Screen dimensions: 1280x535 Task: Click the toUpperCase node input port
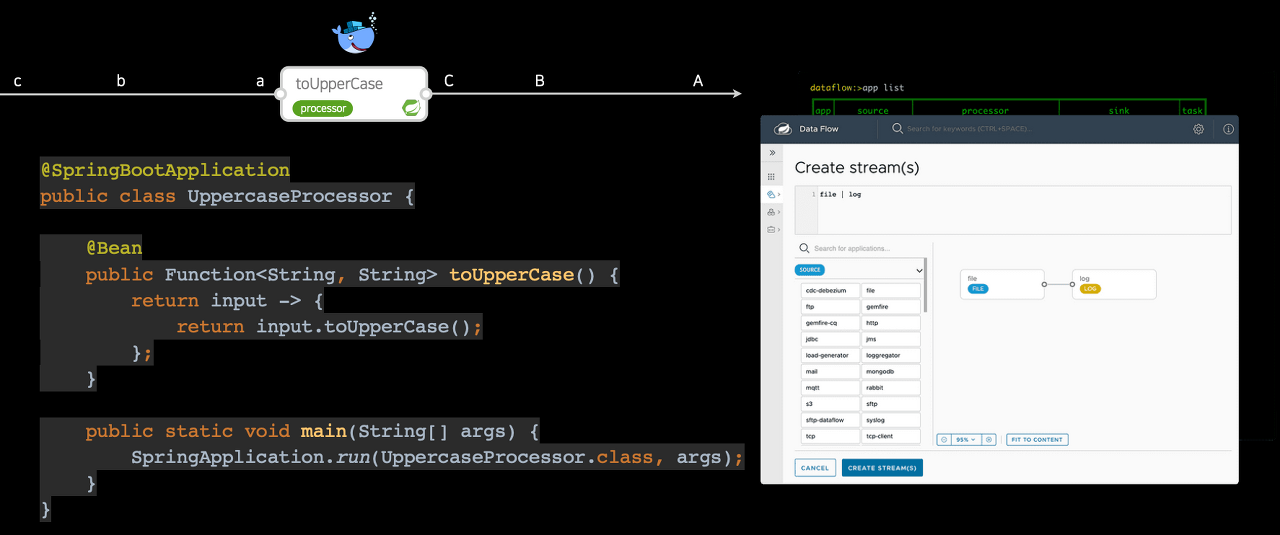point(281,94)
